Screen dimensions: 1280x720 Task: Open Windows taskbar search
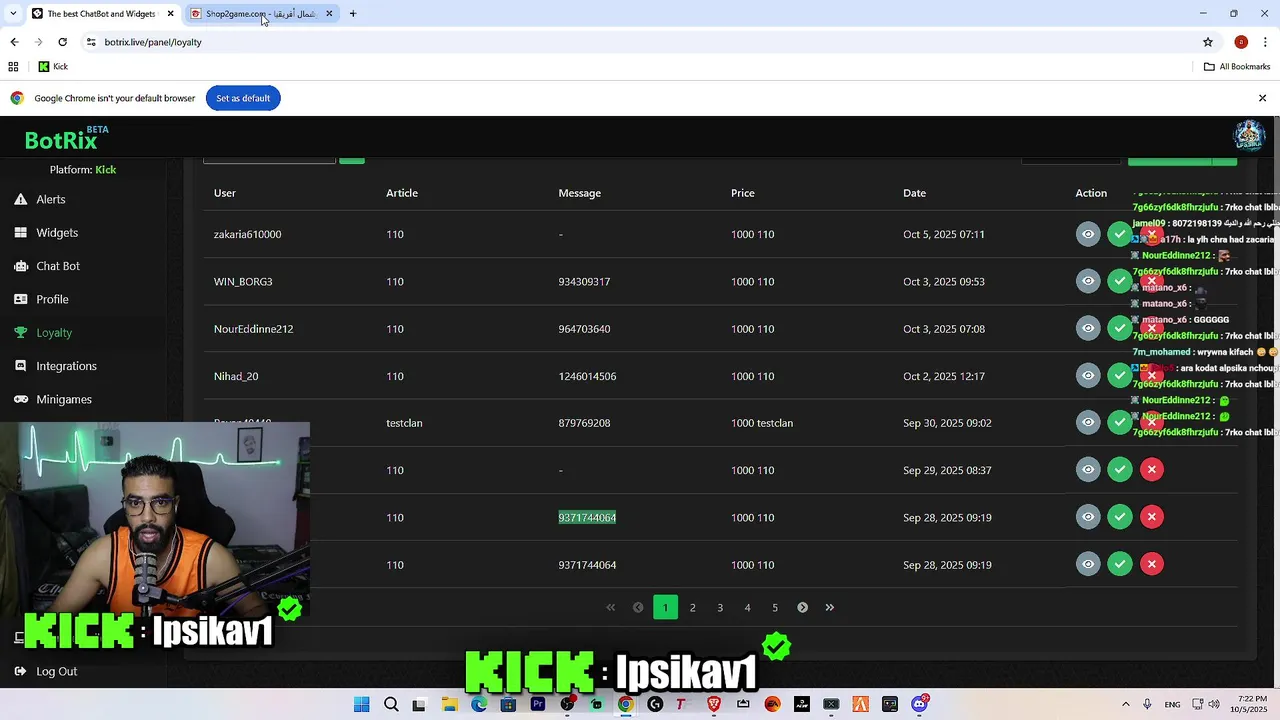click(x=391, y=704)
